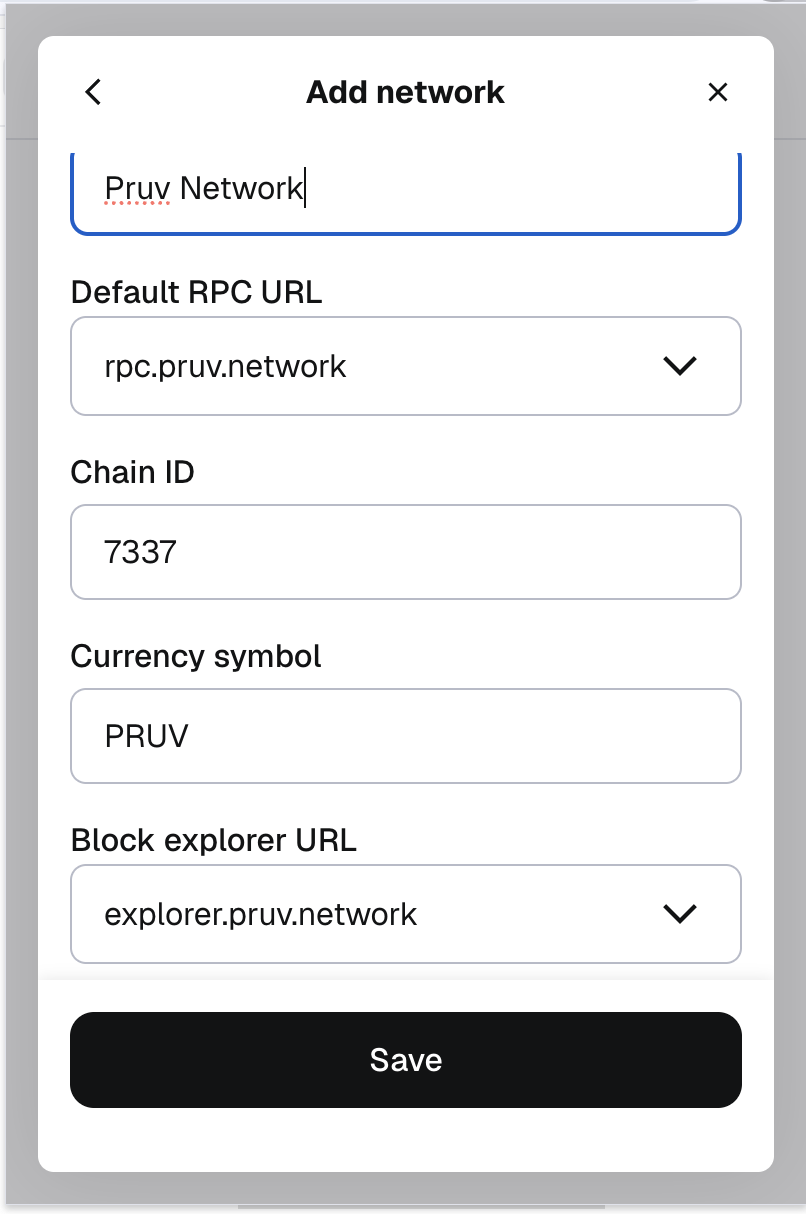
Task: Expand the Default RPC URL dropdown arrow
Action: click(x=679, y=366)
